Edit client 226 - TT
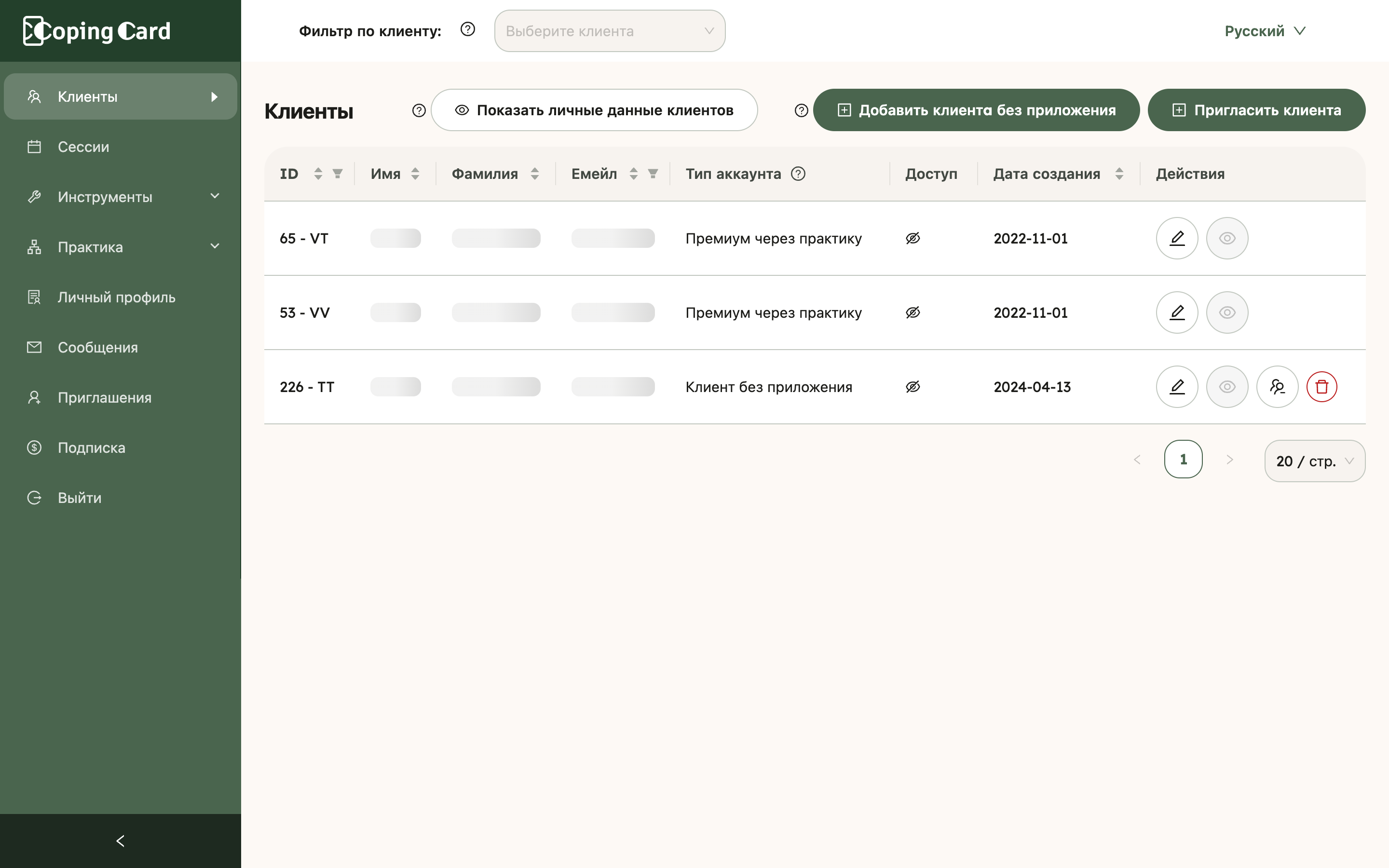1389x868 pixels. pyautogui.click(x=1177, y=387)
